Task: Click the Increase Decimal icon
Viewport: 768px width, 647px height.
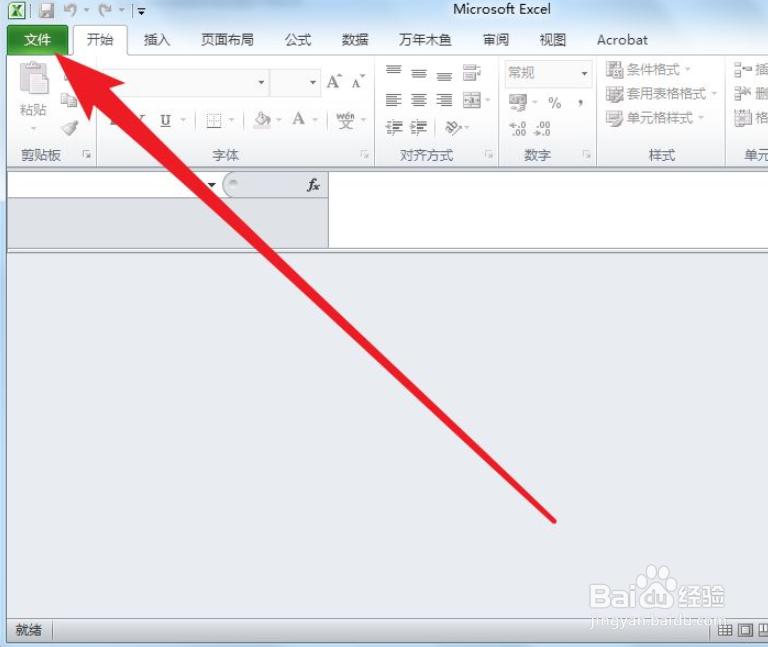Action: tap(518, 129)
